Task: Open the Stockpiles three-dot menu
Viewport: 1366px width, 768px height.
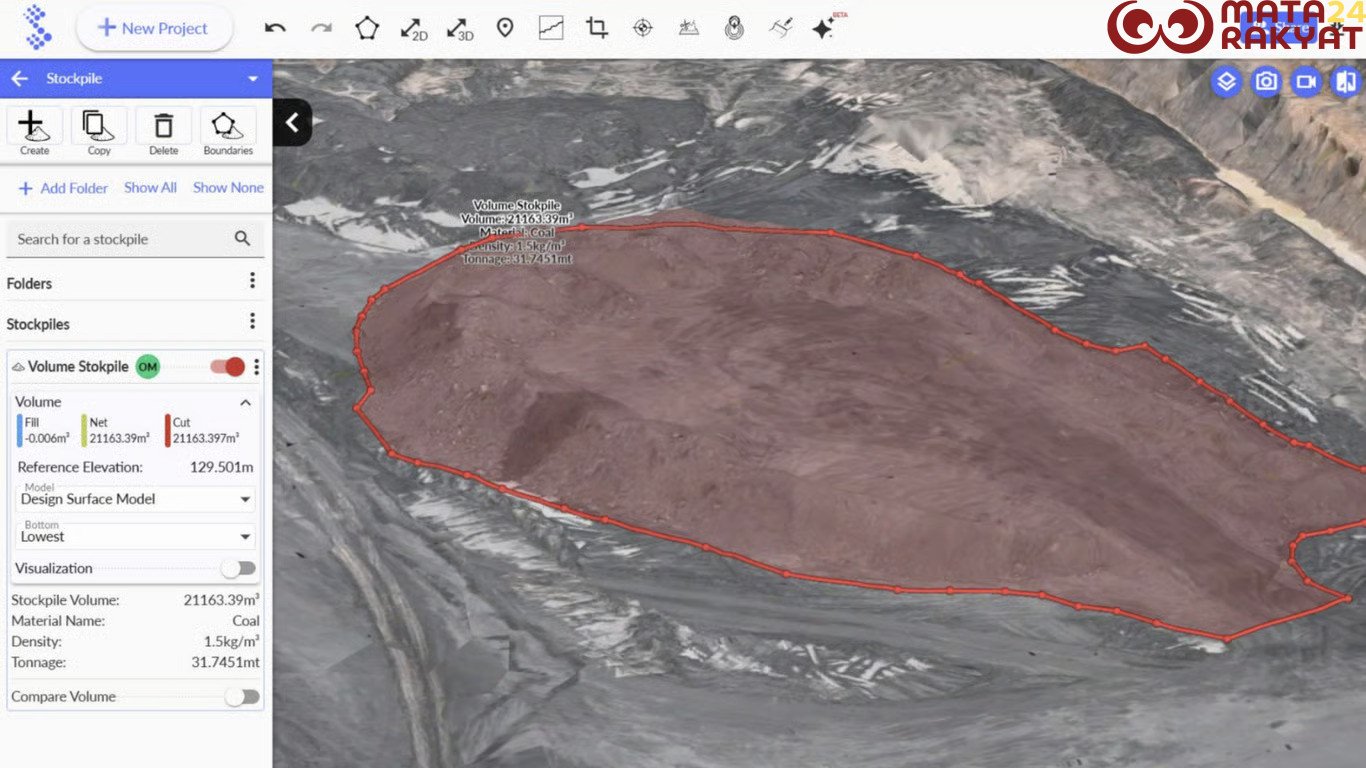Action: (252, 322)
